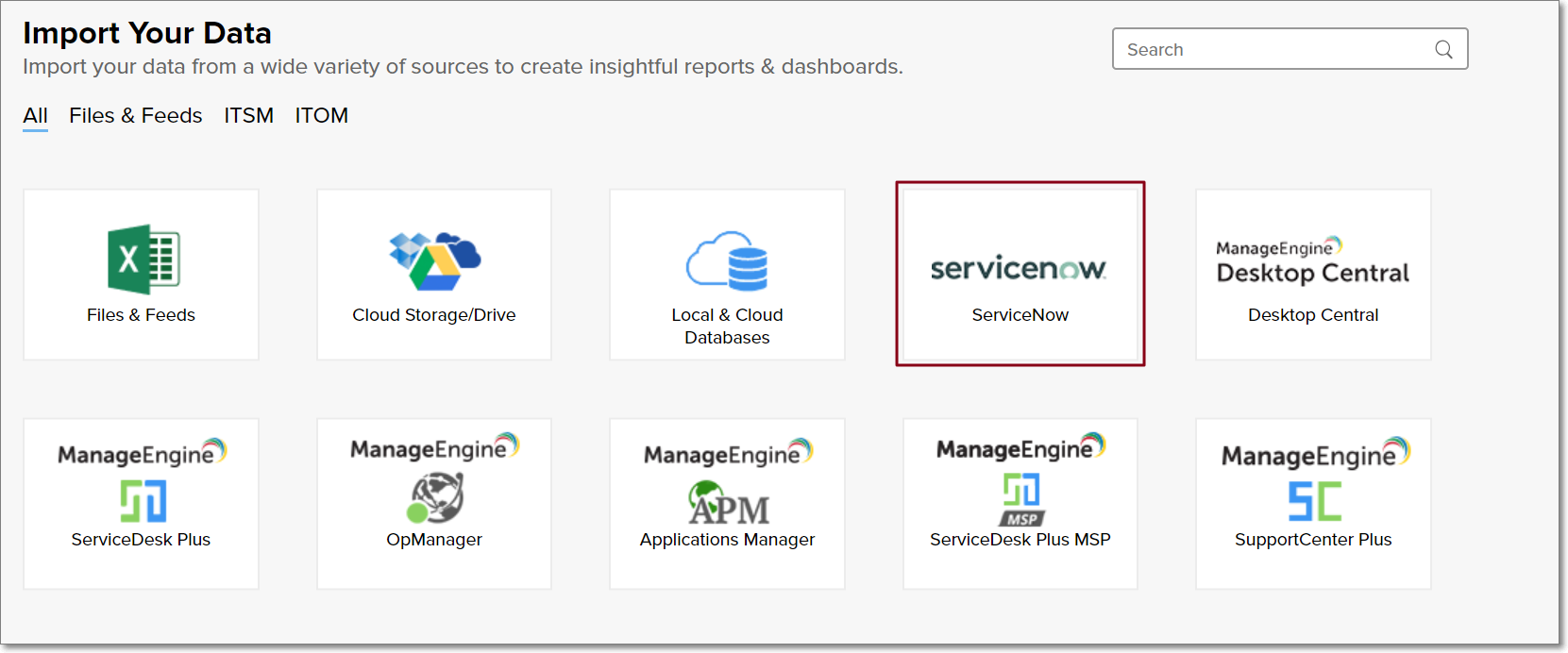Viewport: 1568px width, 653px height.
Task: Click the 'Applications Manager' label
Action: (727, 540)
